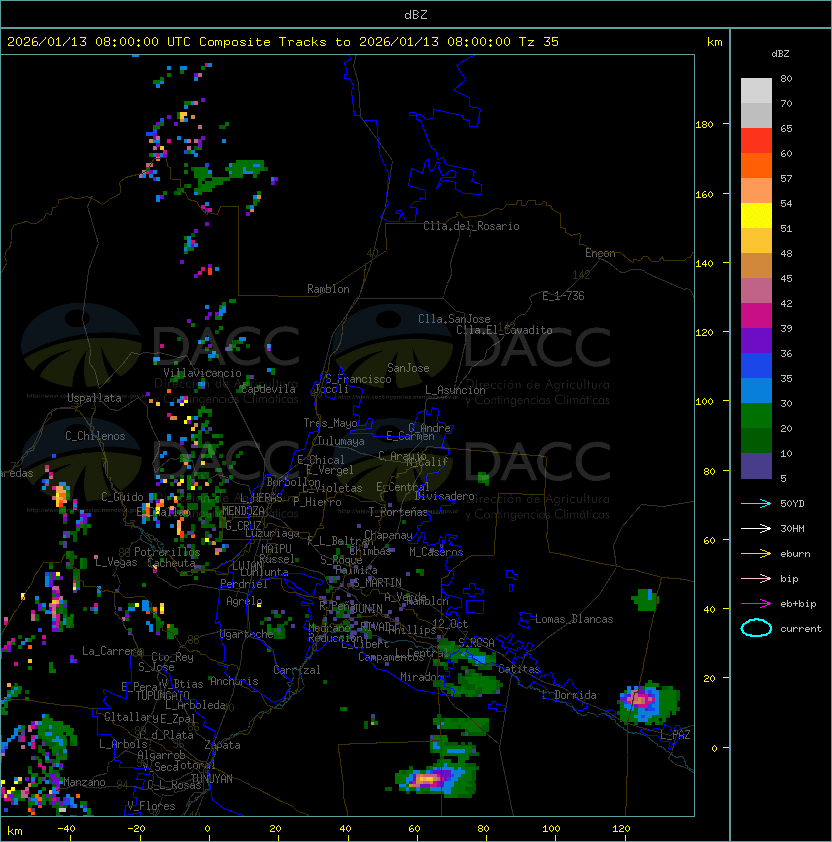This screenshot has width=832, height=842.
Task: Select the pink bip arrow legend icon
Action: pyautogui.click(x=756, y=578)
